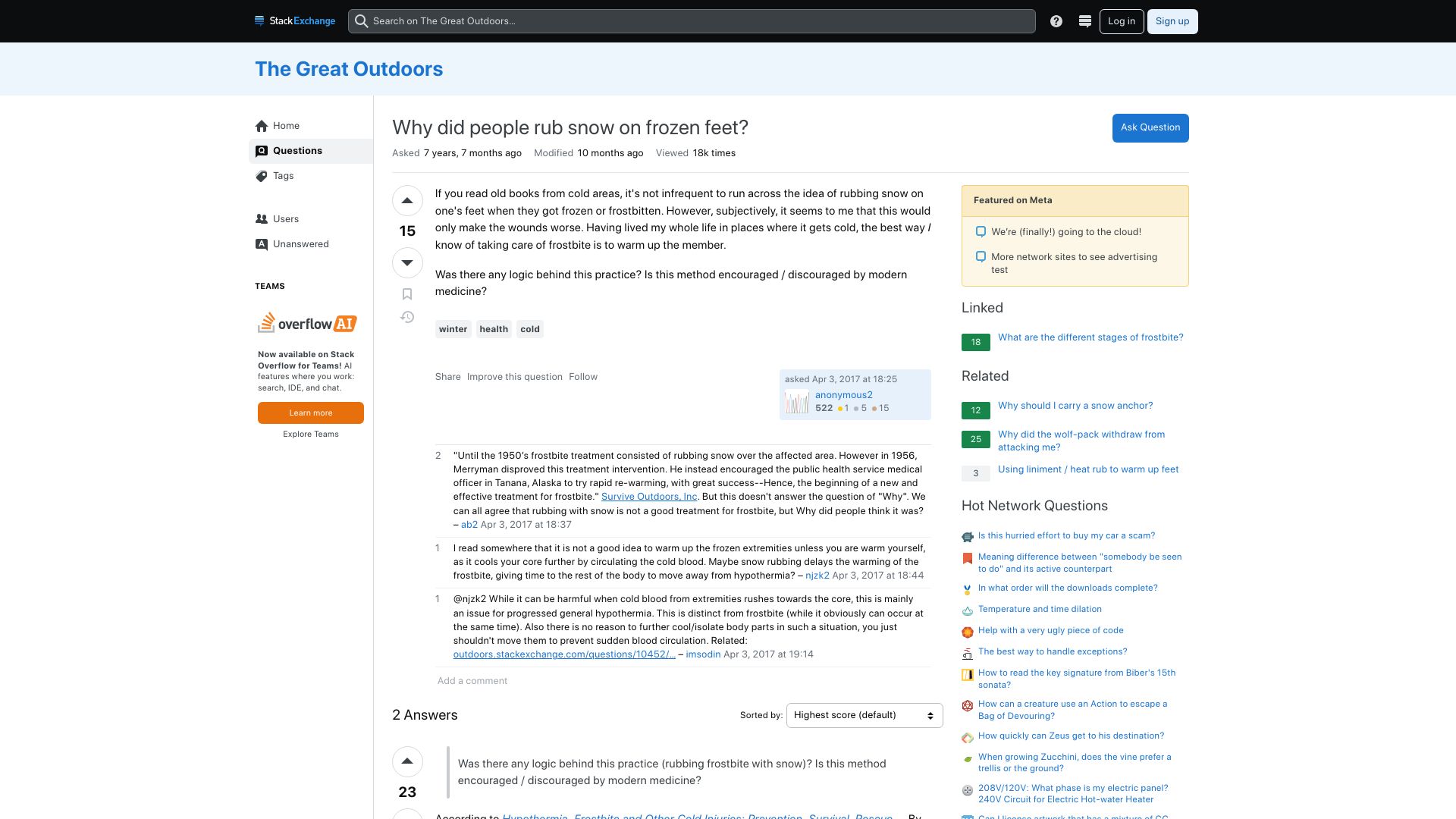Click the Tags icon in sidebar

262,176
